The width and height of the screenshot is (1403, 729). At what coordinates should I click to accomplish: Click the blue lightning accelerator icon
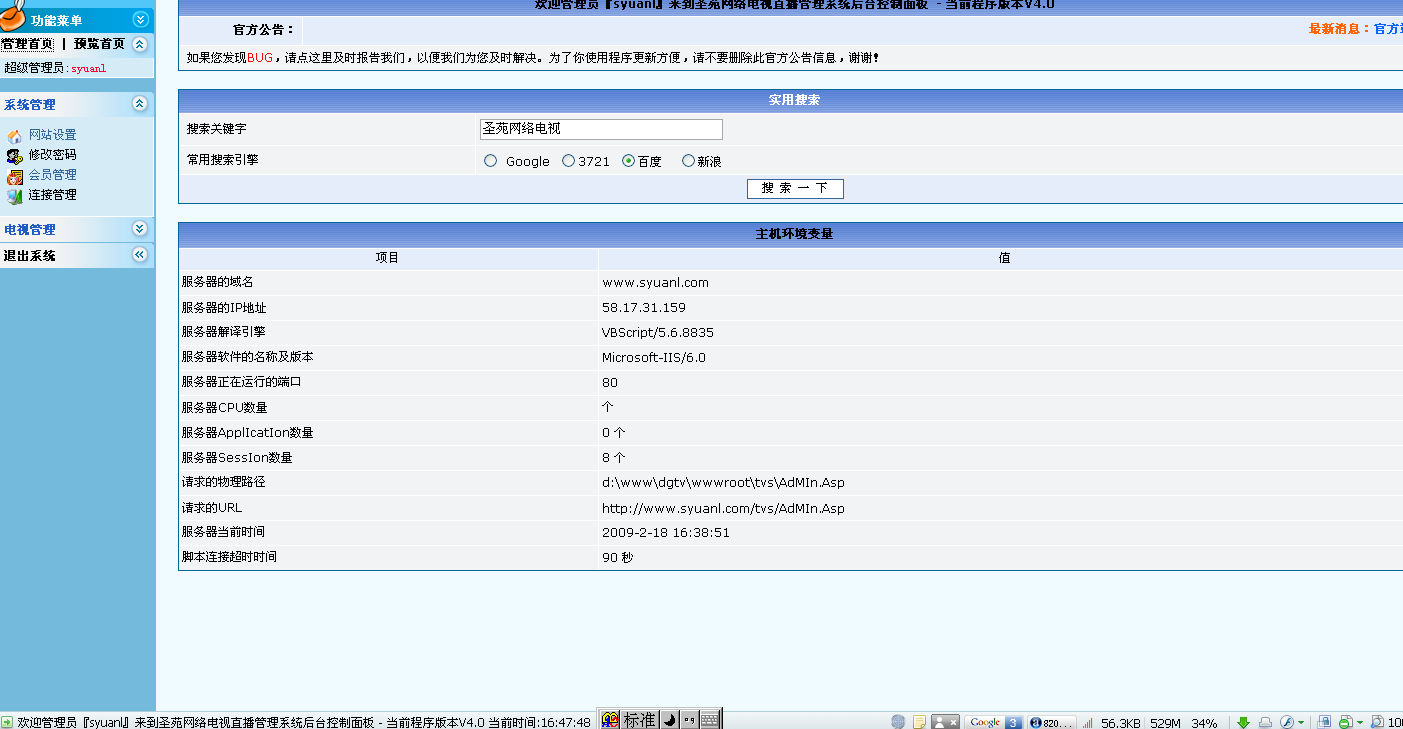click(1287, 722)
